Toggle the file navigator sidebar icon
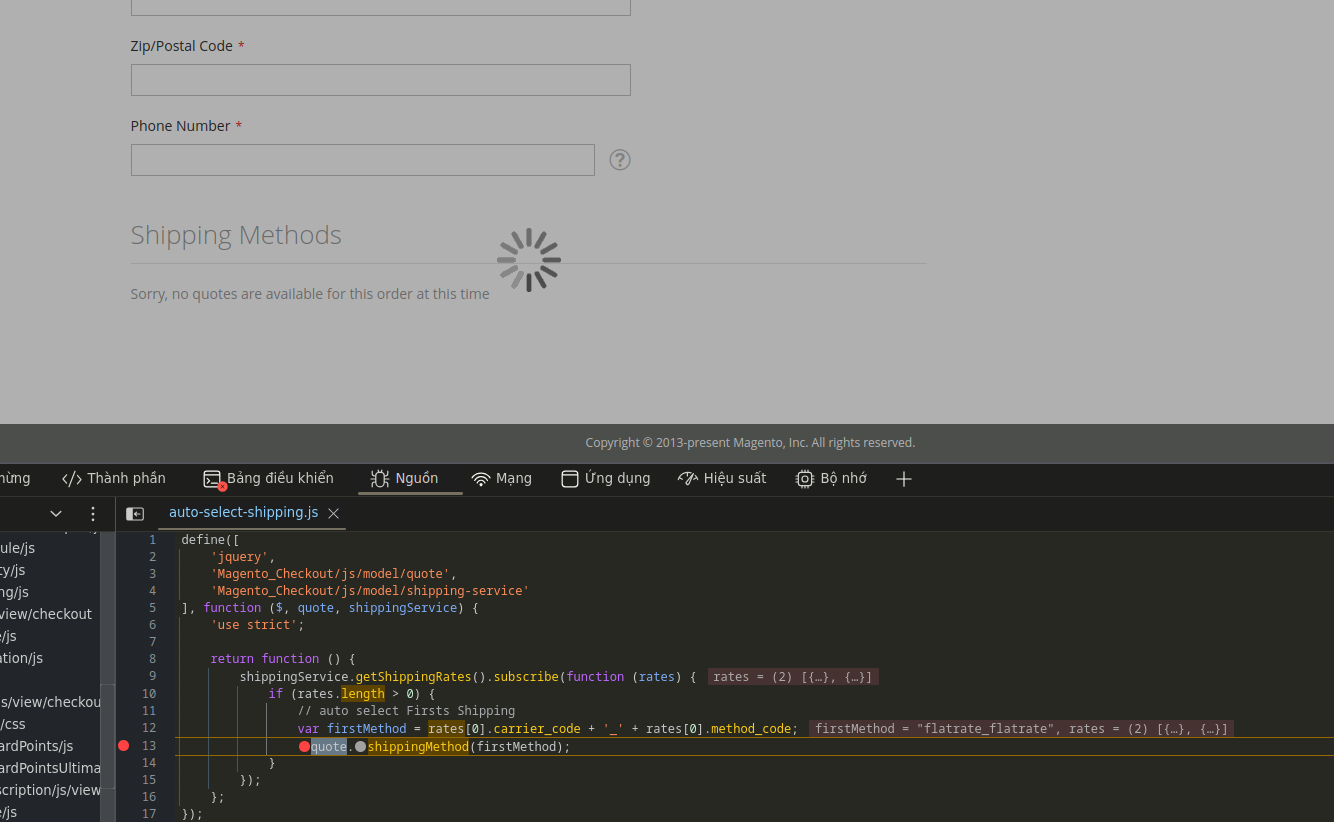1334x822 pixels. click(x=135, y=514)
